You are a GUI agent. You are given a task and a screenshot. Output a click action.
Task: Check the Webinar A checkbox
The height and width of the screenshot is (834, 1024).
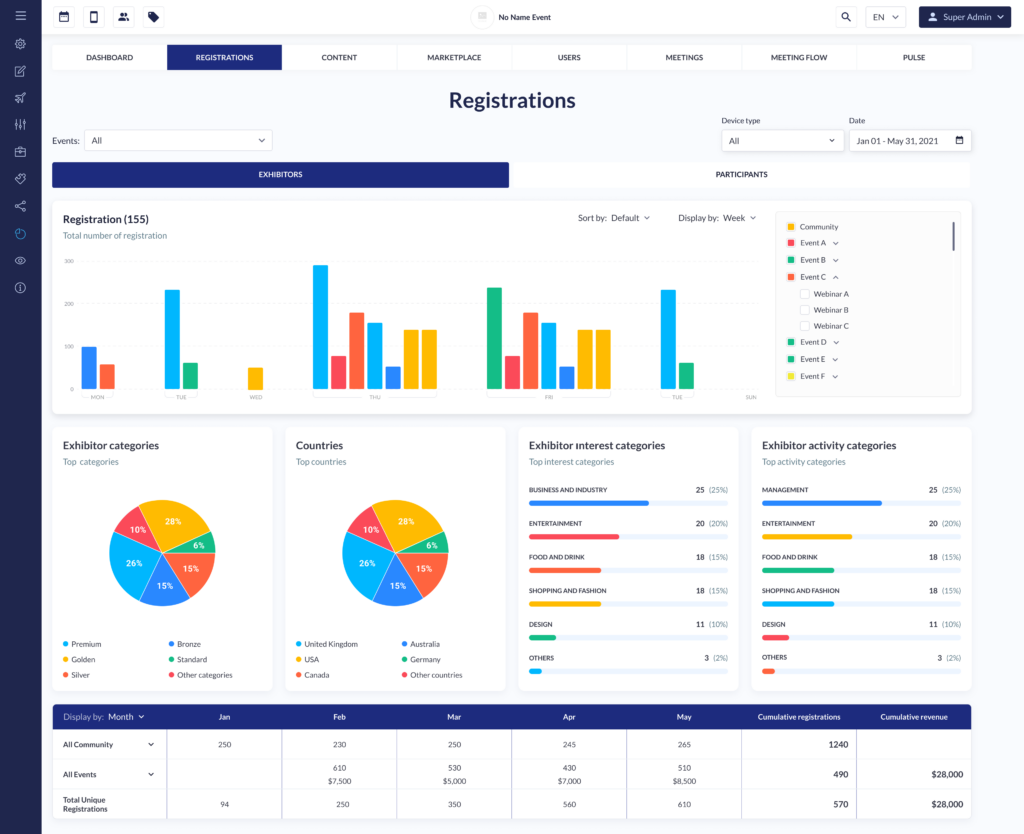pos(805,294)
